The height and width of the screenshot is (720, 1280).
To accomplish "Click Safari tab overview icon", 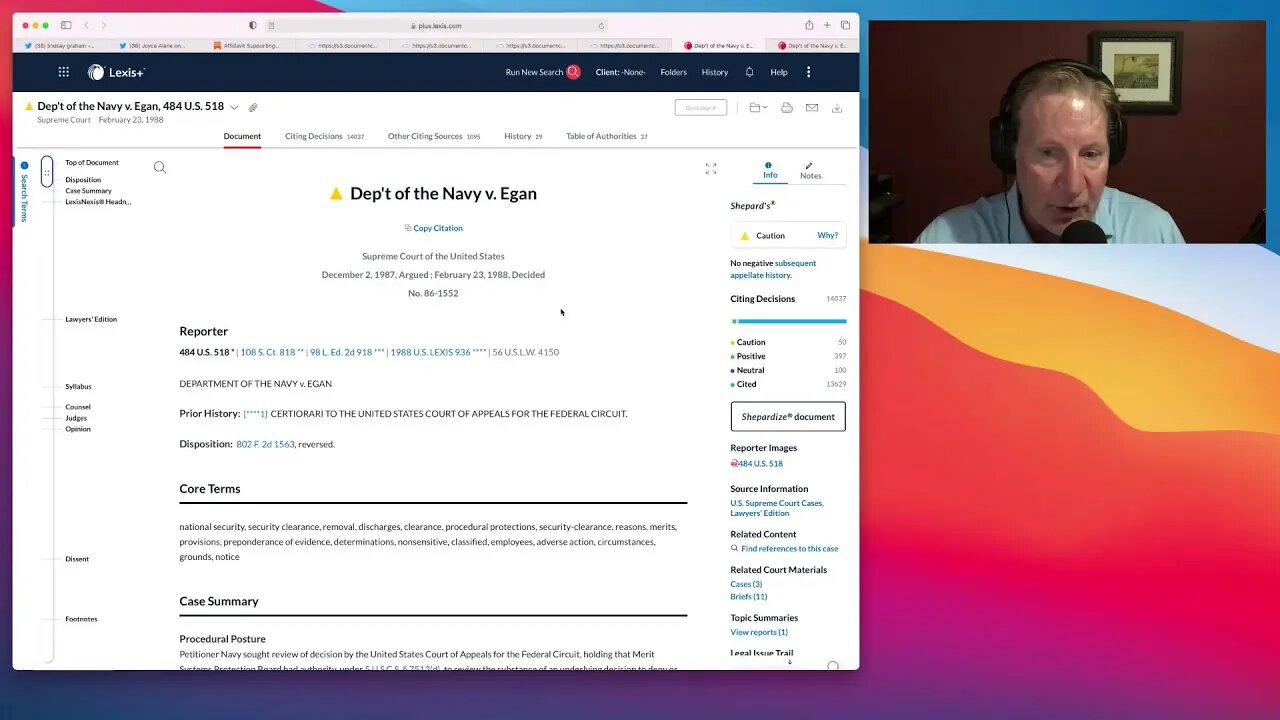I will coord(845,25).
